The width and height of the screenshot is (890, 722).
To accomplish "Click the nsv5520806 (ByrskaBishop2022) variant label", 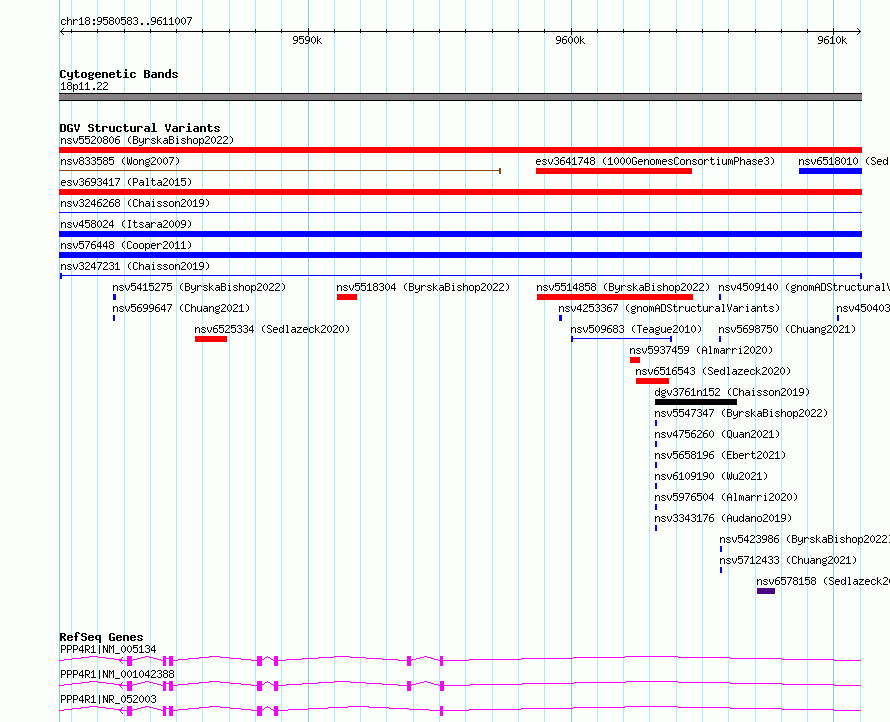I will (147, 140).
